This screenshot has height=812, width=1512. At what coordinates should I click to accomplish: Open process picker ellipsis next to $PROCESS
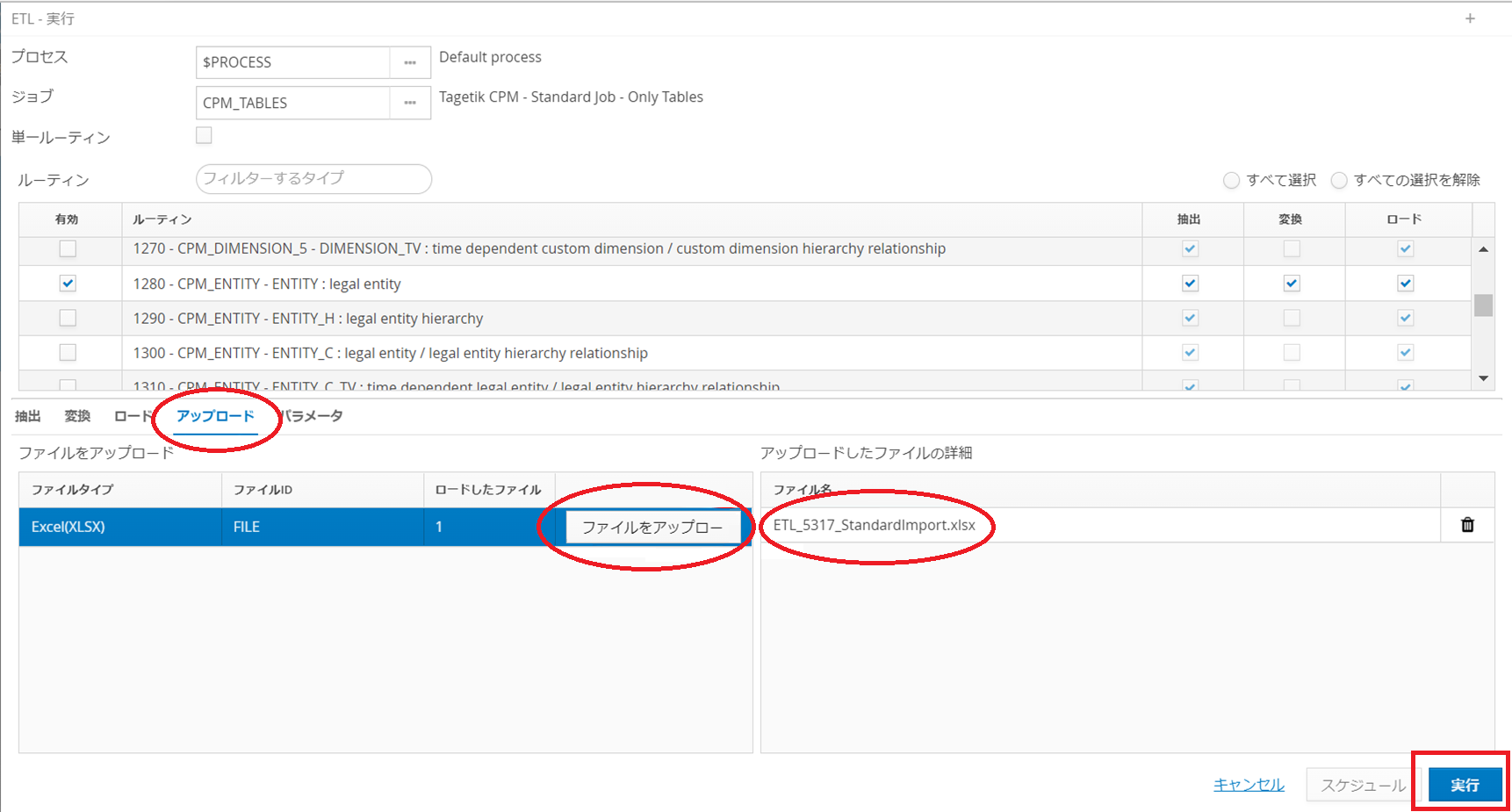pos(409,62)
